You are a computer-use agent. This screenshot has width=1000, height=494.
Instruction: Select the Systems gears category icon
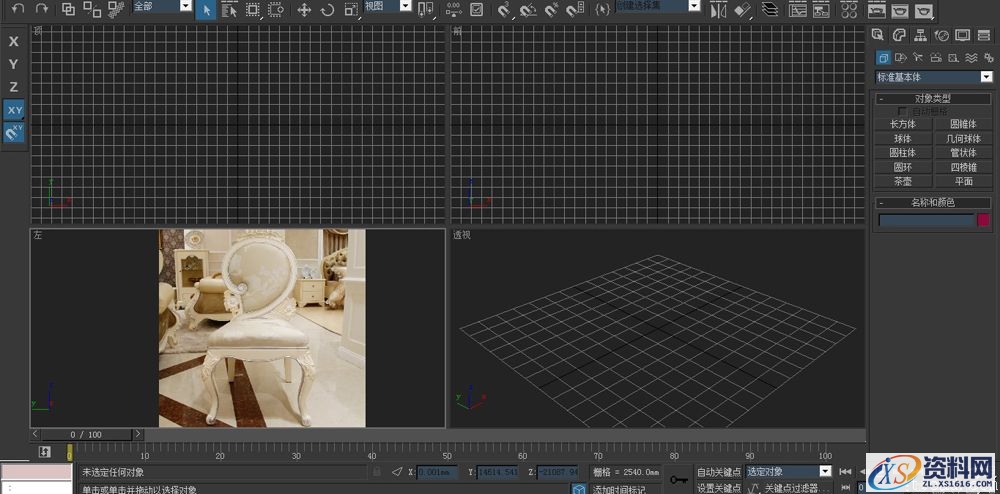pos(989,58)
